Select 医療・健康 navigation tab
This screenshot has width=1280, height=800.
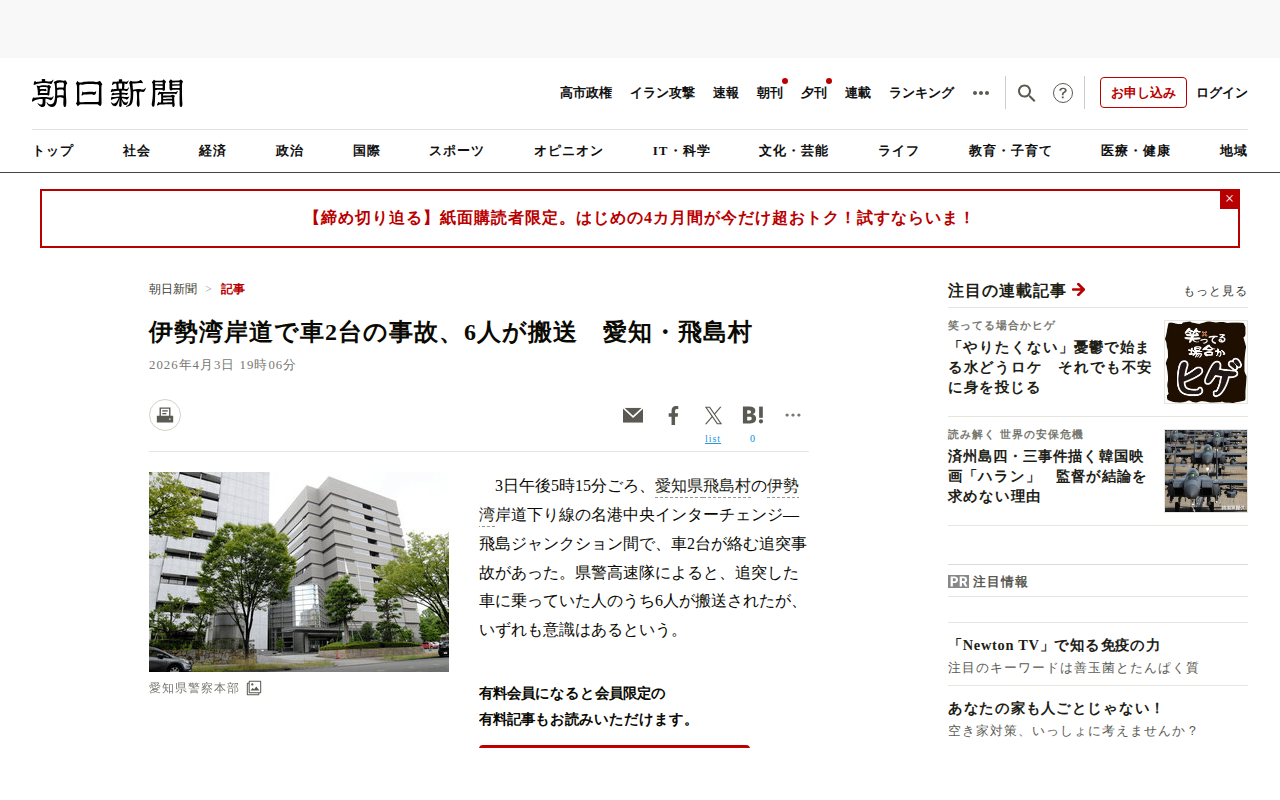tap(1135, 151)
